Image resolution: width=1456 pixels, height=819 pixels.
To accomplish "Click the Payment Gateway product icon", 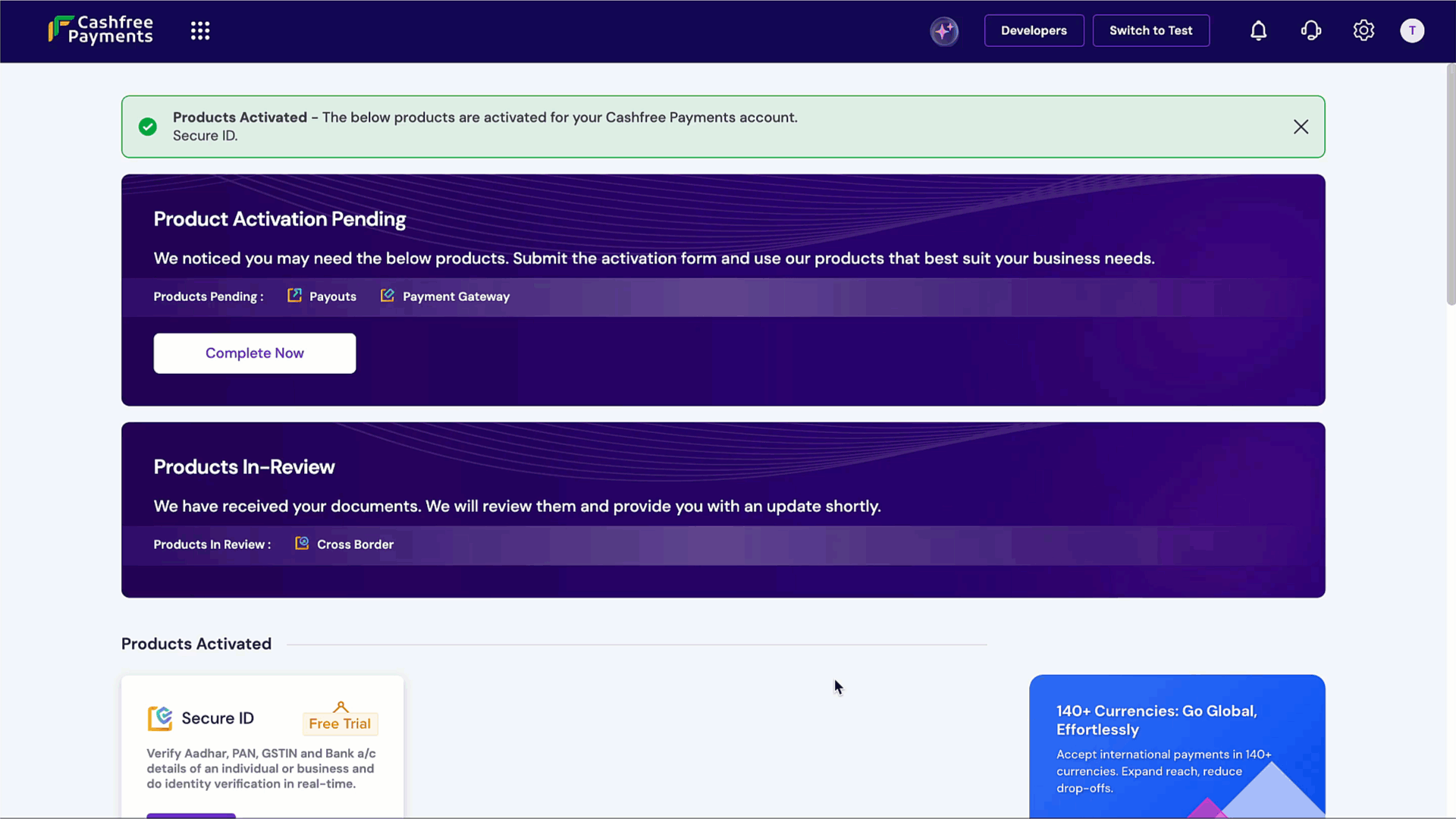I will click(388, 296).
